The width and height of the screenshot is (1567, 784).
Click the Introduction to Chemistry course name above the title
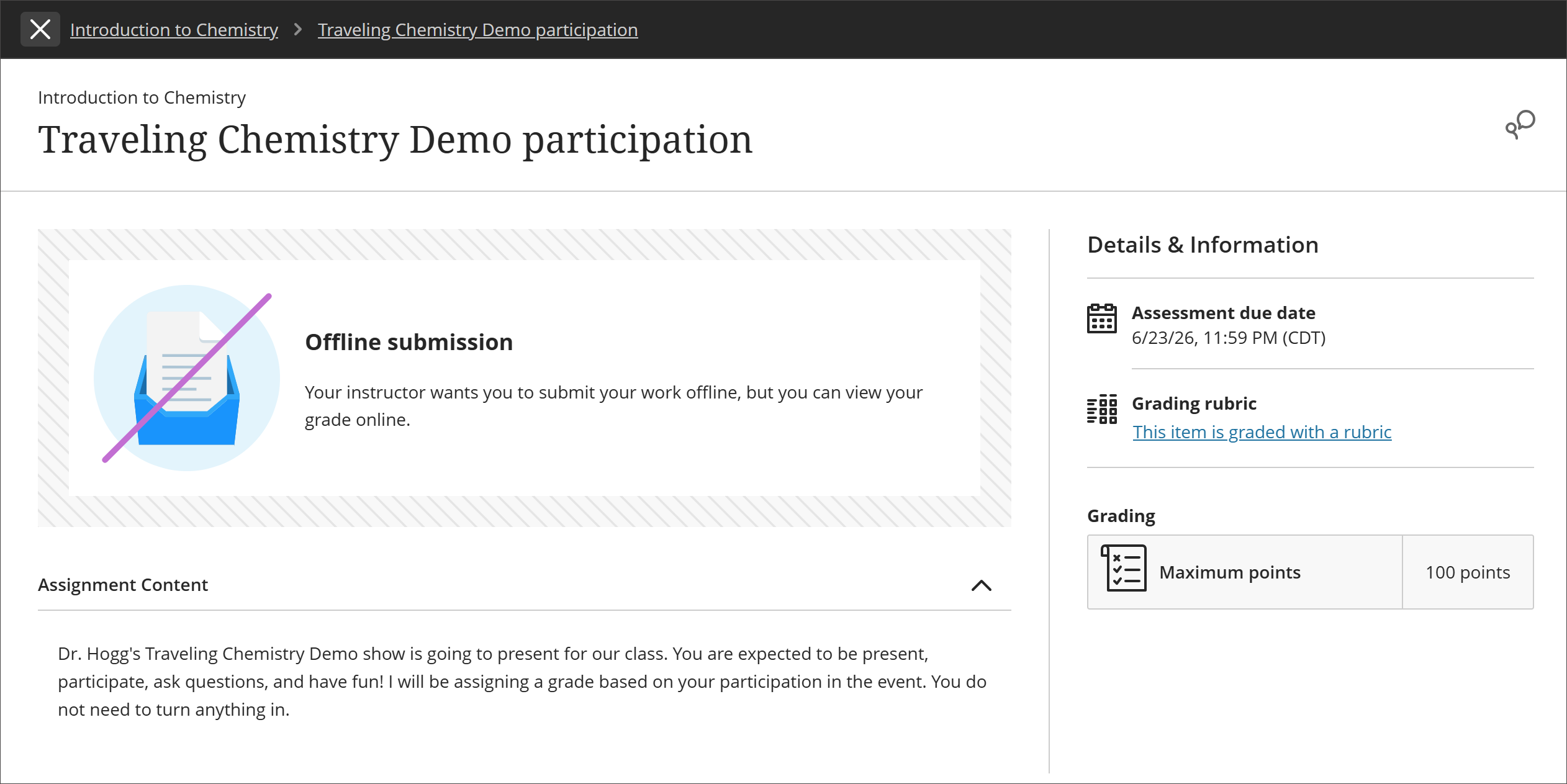click(142, 97)
